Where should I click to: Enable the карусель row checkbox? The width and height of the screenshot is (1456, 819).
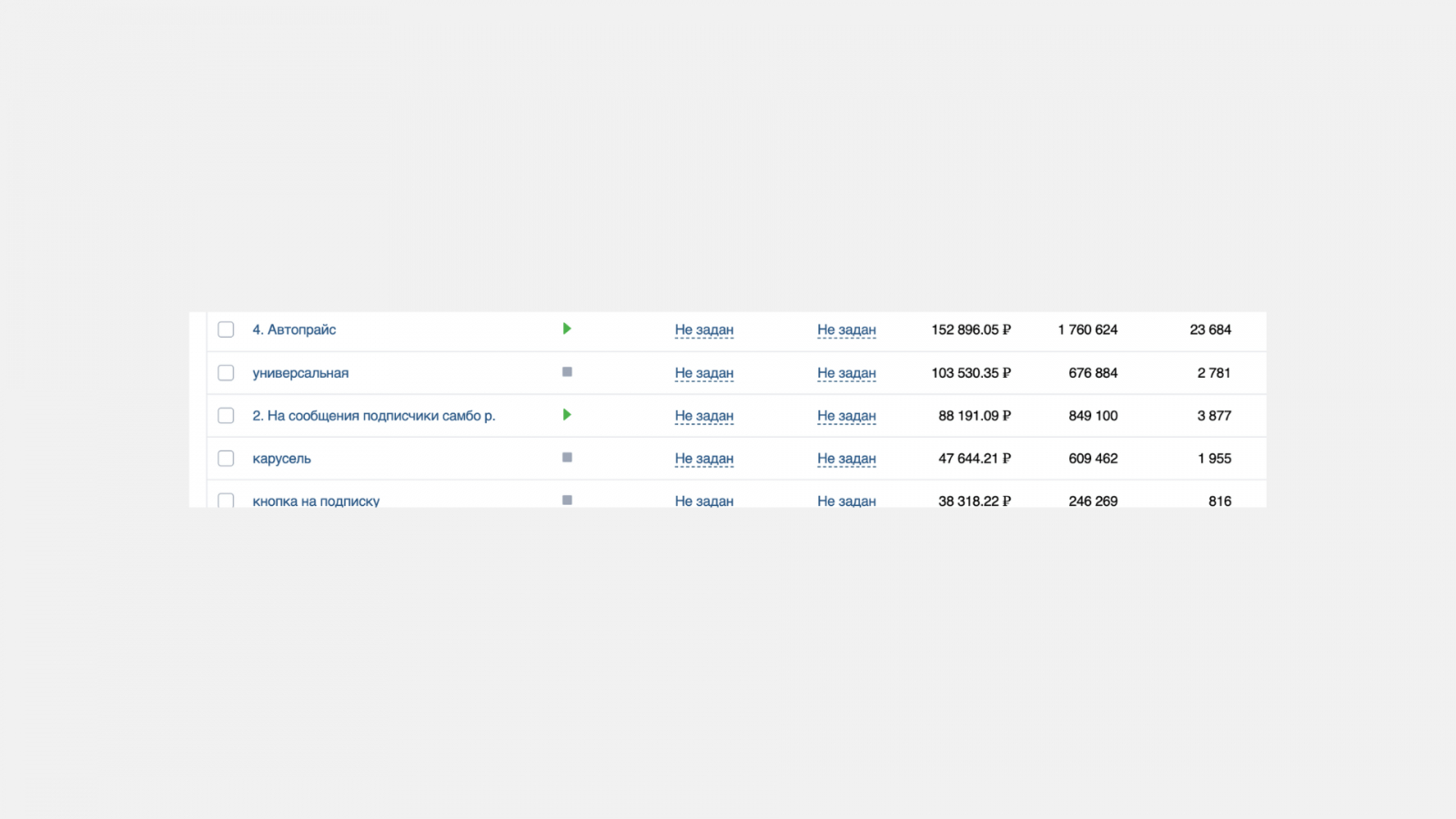[x=226, y=459]
